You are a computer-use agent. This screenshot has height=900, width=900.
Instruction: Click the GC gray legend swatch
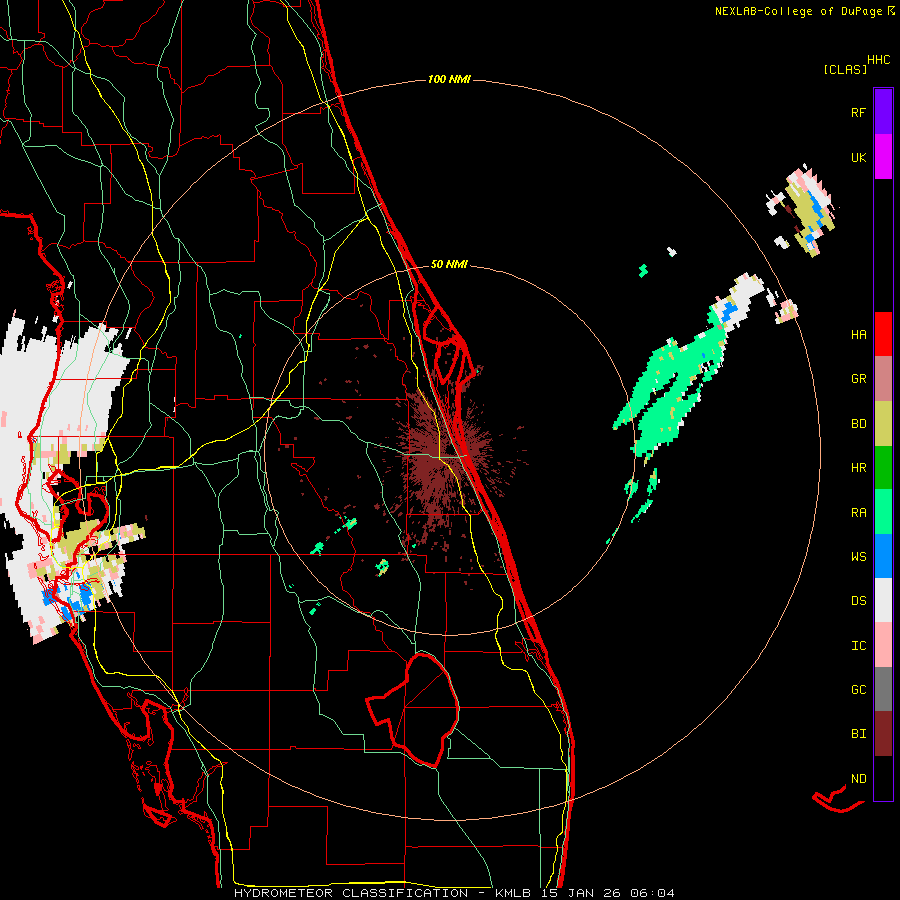[883, 689]
